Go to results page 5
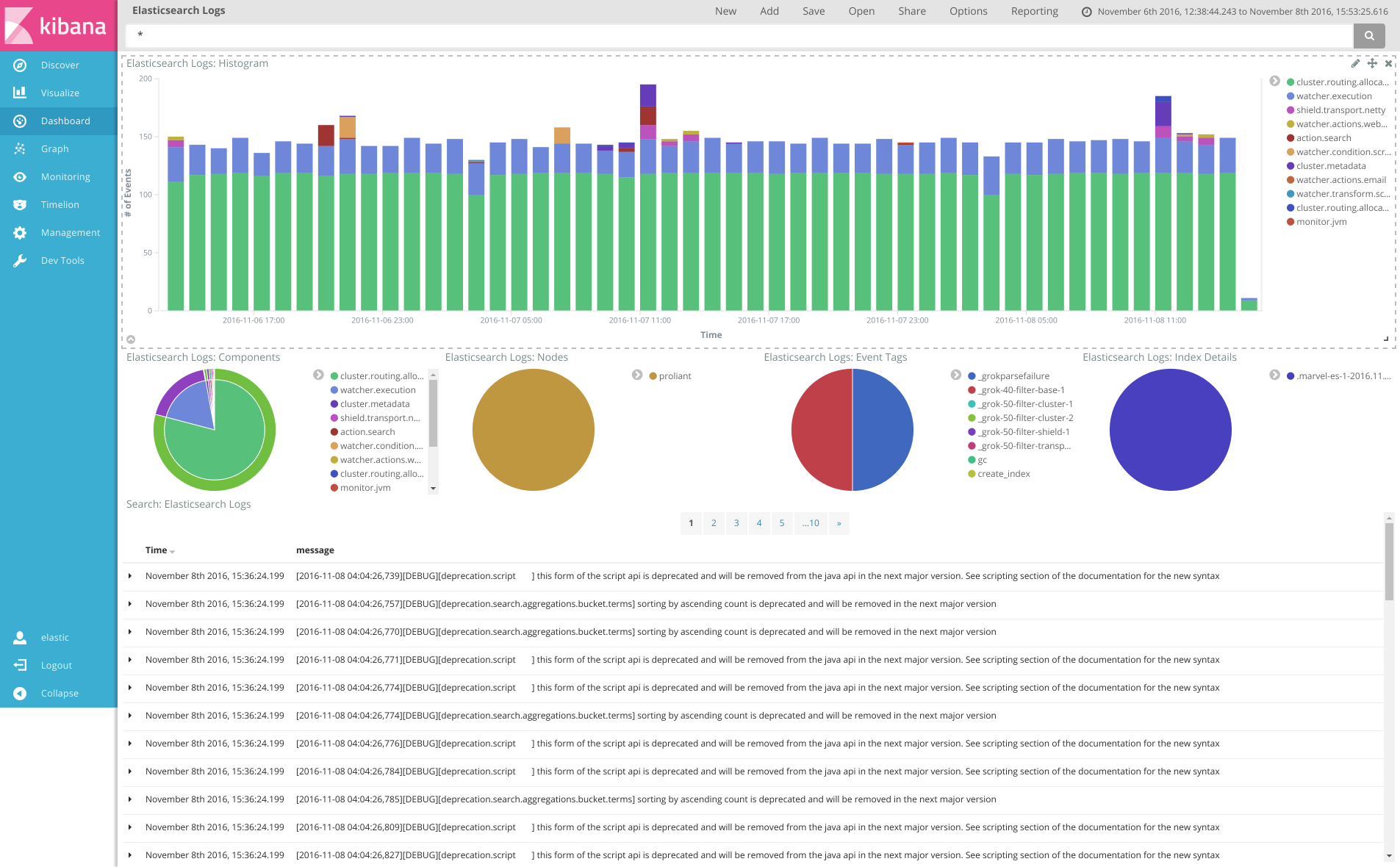1400x867 pixels. 782,523
